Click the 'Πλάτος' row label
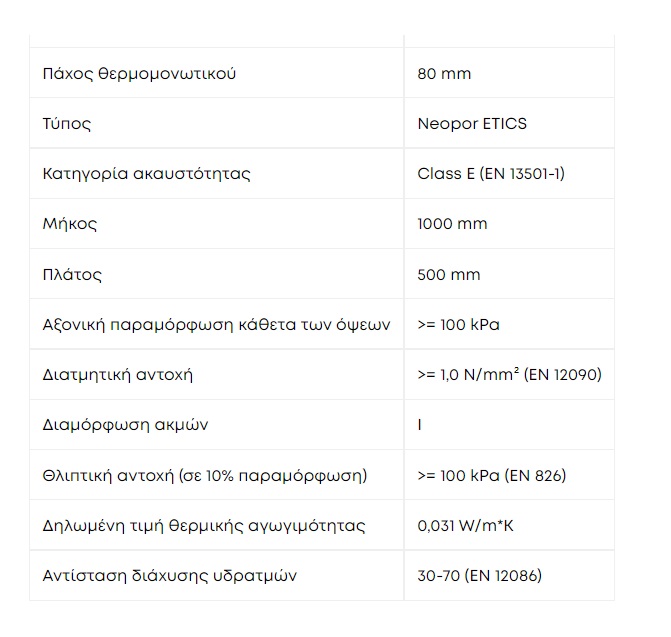The width and height of the screenshot is (671, 637). coord(72,274)
